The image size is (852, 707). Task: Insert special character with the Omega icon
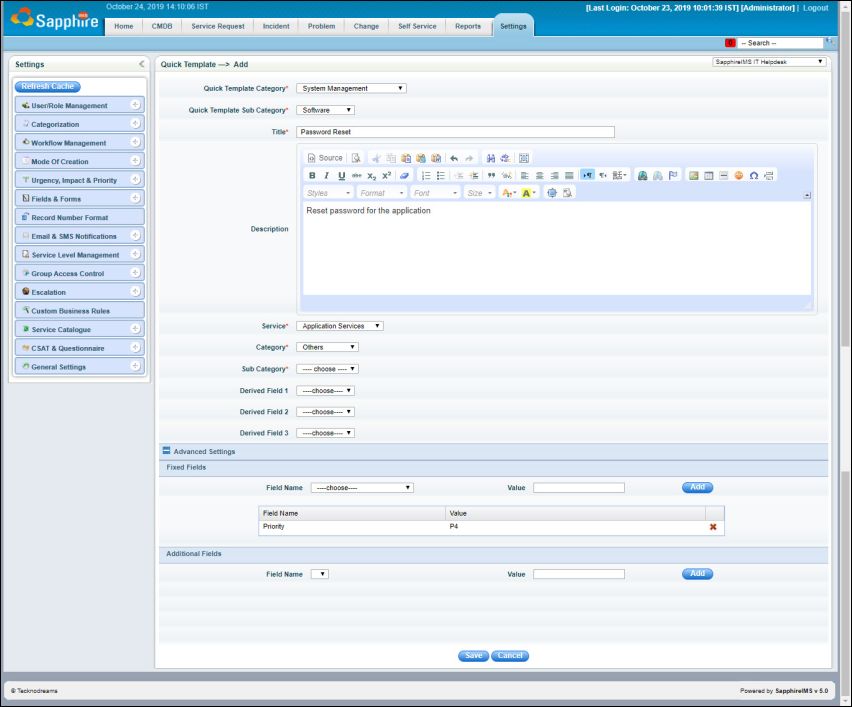coord(753,175)
